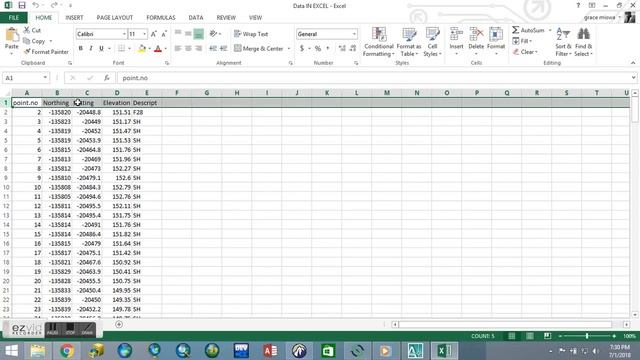Switch to Page Break Preview view
This screenshot has width=640, height=360.
(547, 336)
